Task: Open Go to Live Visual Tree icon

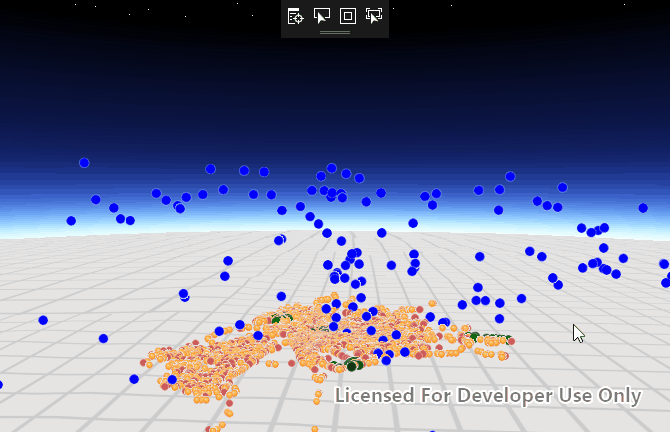Action: click(295, 16)
